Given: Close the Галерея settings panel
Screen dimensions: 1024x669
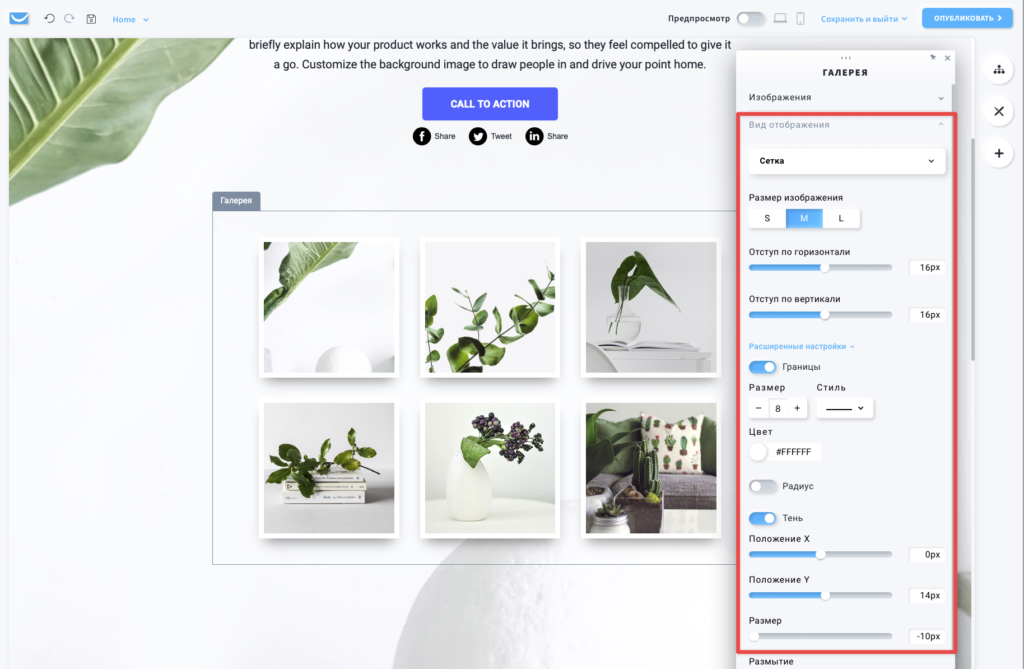Looking at the screenshot, I should tap(948, 58).
